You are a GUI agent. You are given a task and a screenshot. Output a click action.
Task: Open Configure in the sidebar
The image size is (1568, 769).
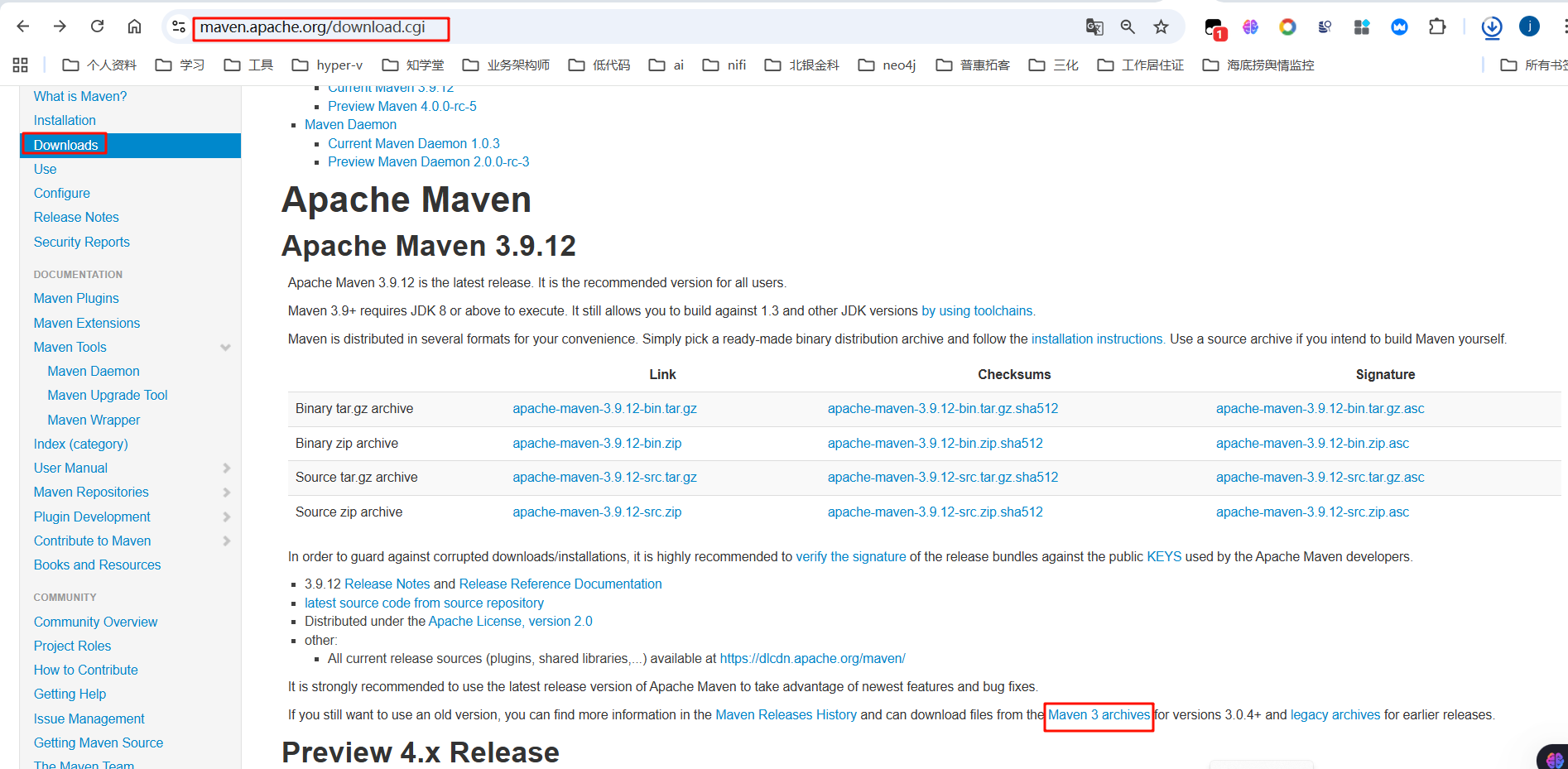point(62,193)
